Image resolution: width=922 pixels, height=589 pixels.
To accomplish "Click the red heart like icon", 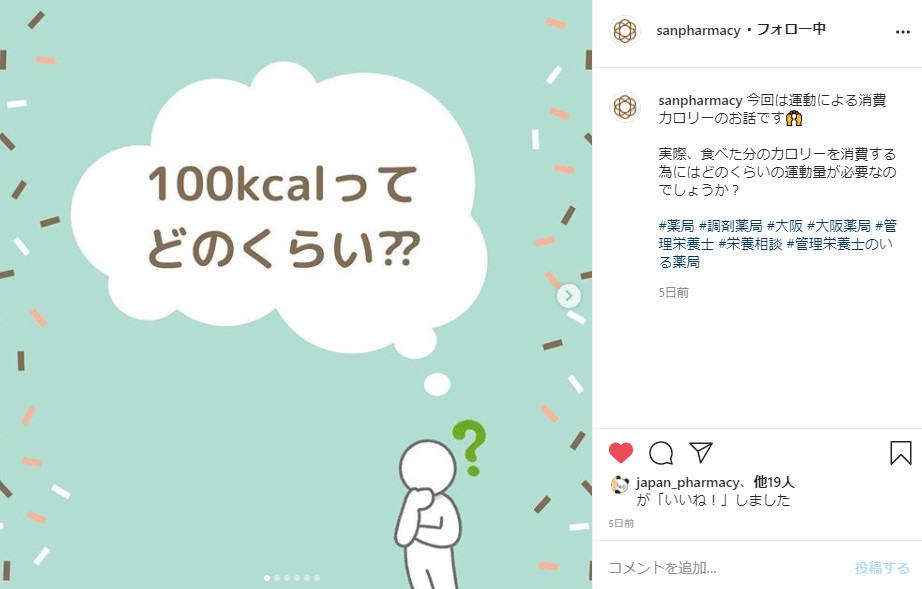I will [620, 453].
